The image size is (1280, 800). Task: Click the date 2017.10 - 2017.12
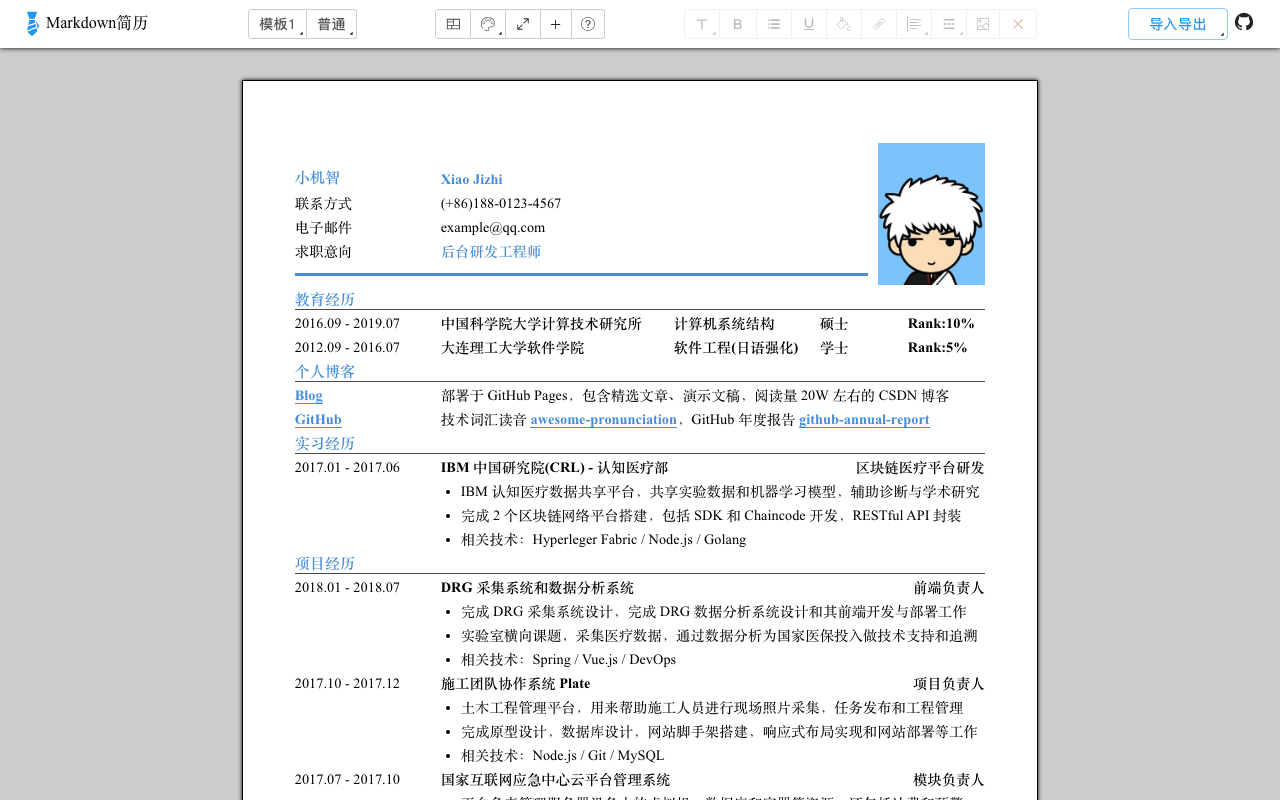click(x=347, y=684)
